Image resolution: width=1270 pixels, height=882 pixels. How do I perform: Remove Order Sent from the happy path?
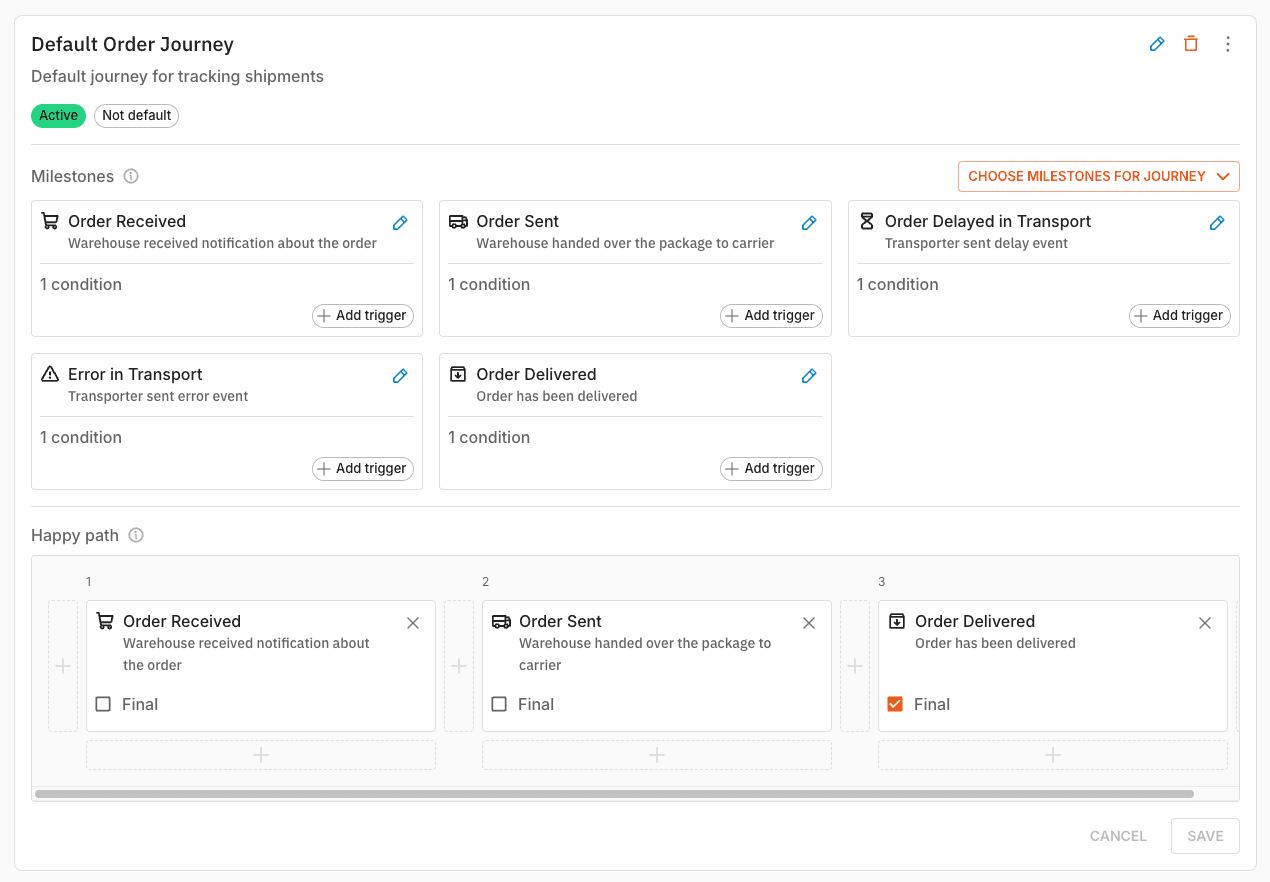[x=808, y=622]
